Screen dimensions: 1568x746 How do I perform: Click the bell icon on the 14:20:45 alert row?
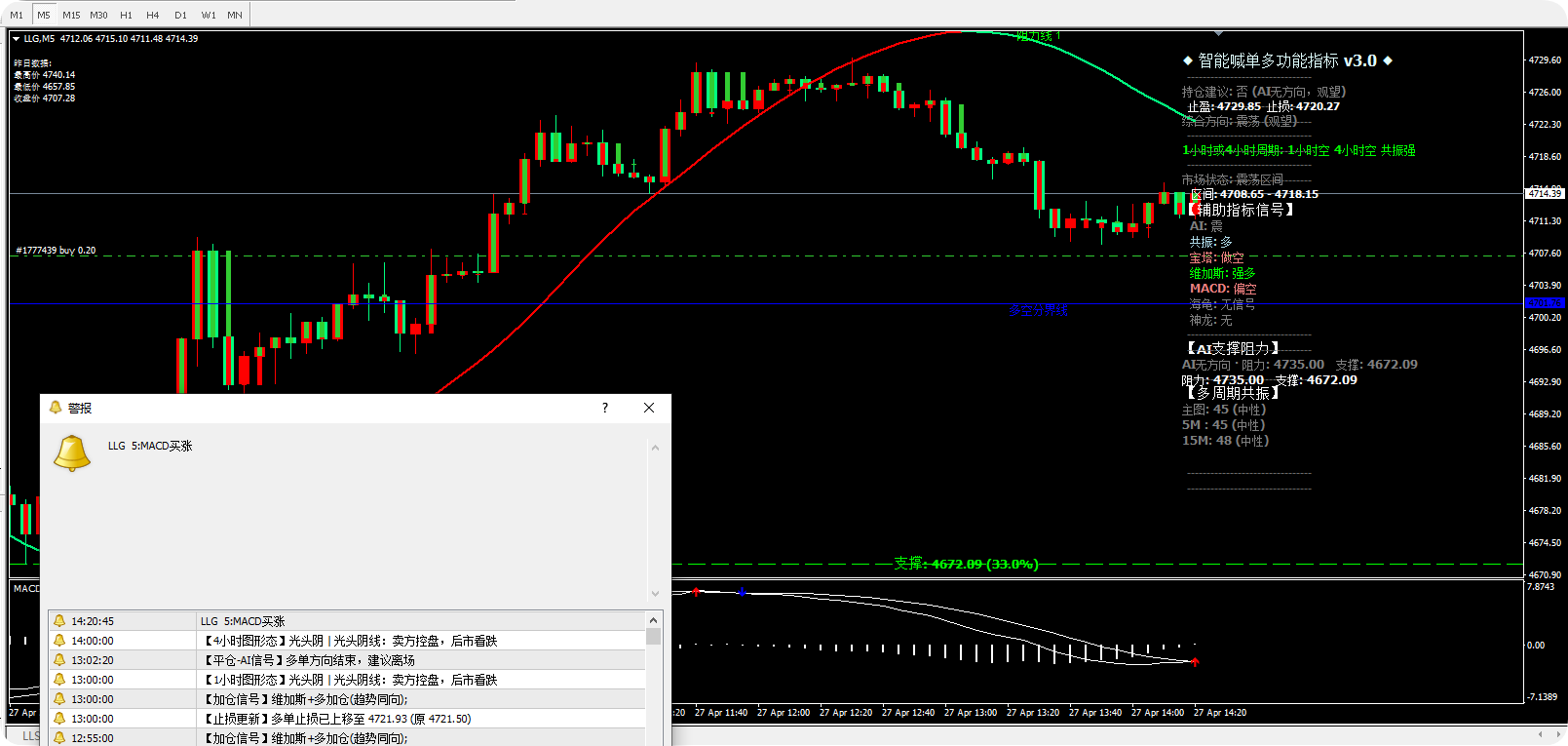pos(59,621)
